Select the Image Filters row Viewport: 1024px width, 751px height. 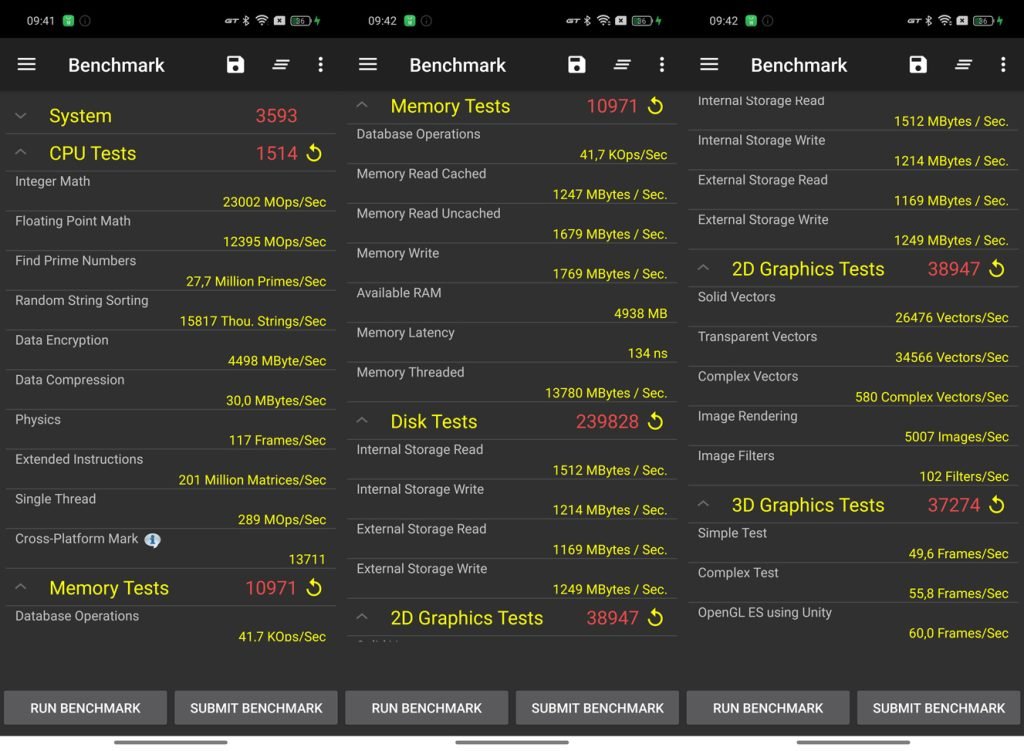tap(853, 467)
